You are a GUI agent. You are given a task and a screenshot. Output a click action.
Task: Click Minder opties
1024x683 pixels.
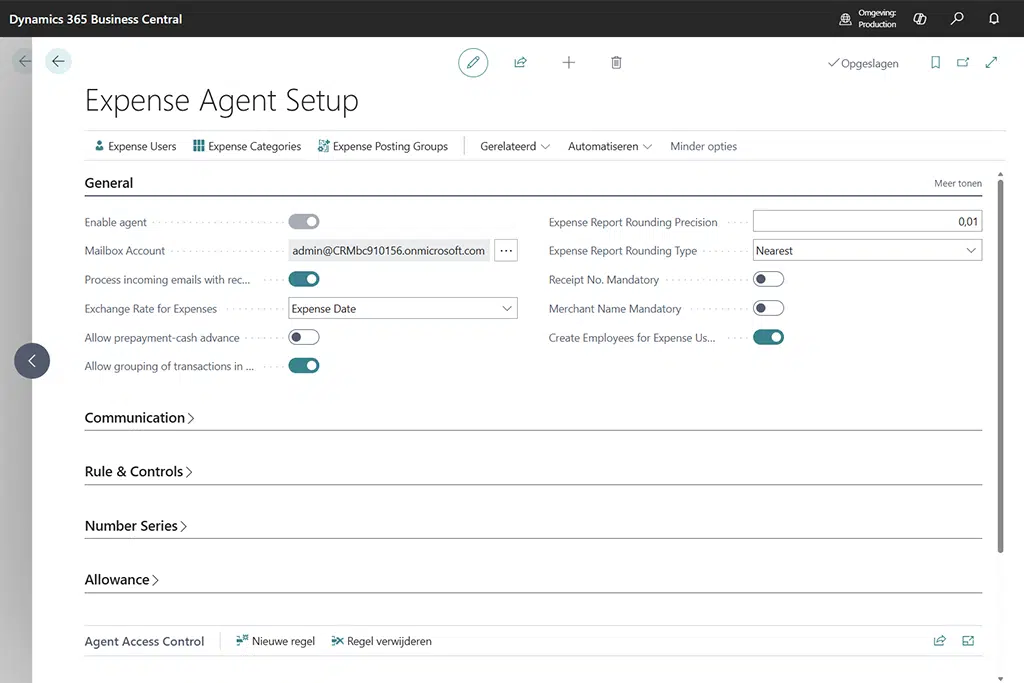pos(703,146)
